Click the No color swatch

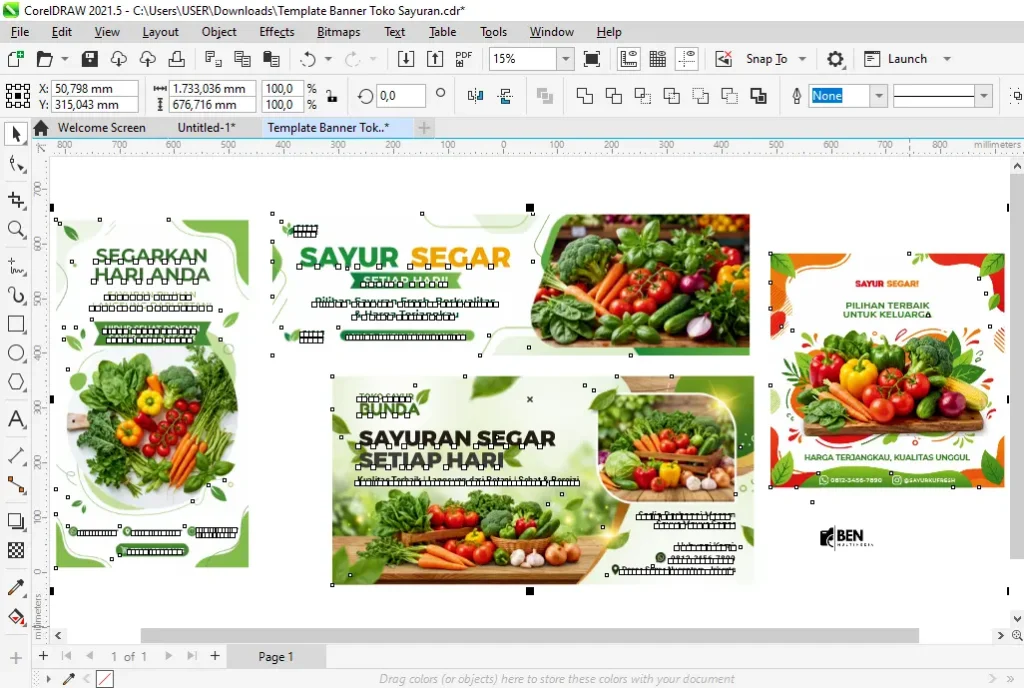104,679
